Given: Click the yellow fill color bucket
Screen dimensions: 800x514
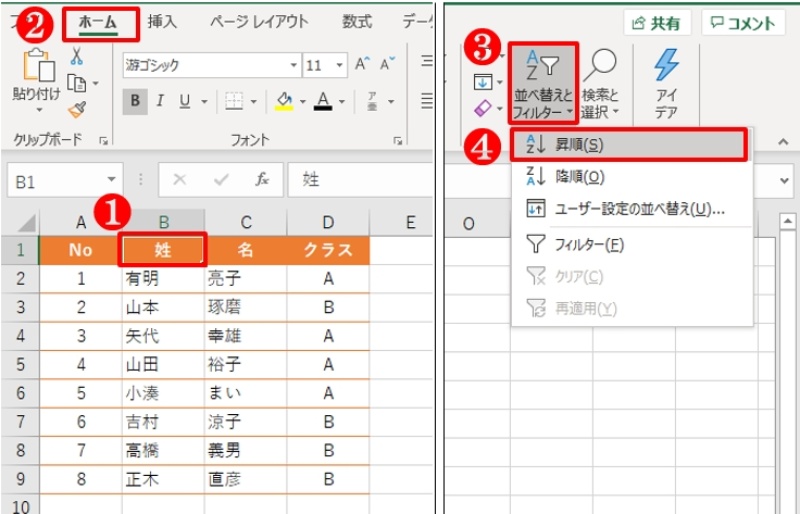Looking at the screenshot, I should tap(283, 101).
